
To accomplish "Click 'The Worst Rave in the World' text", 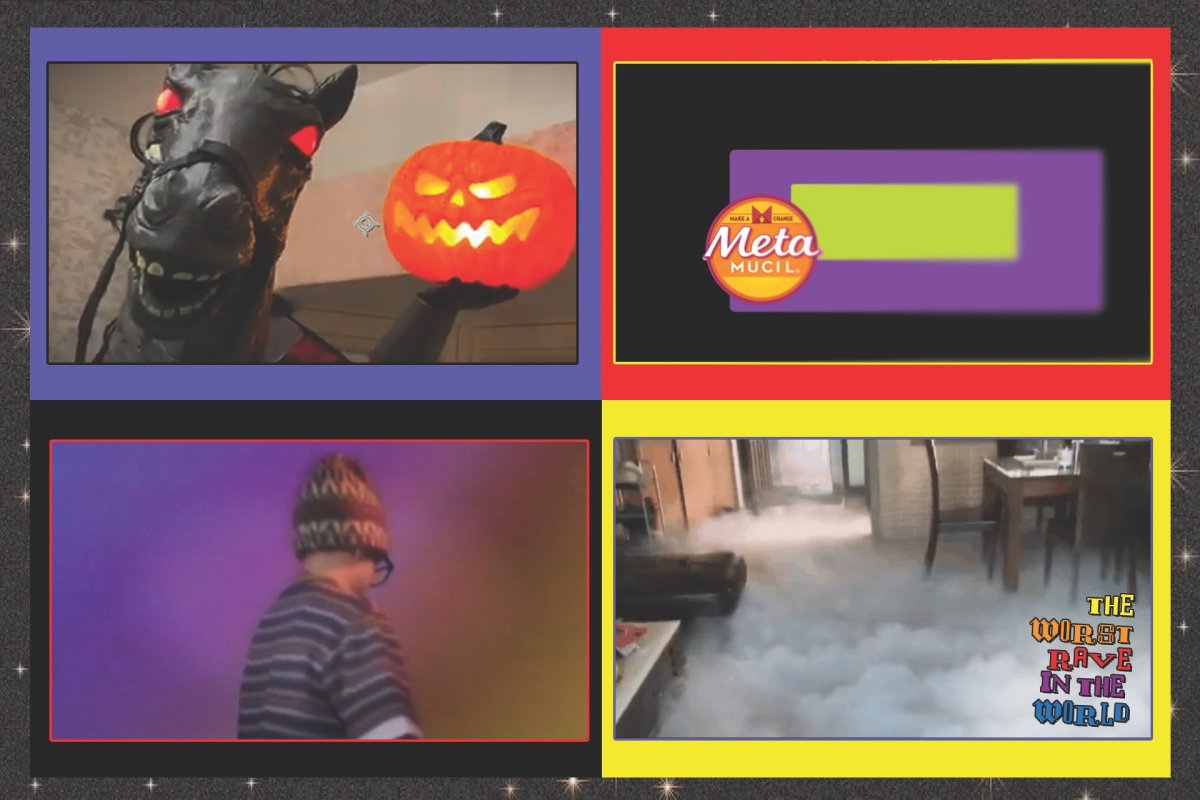I will (x=1083, y=660).
